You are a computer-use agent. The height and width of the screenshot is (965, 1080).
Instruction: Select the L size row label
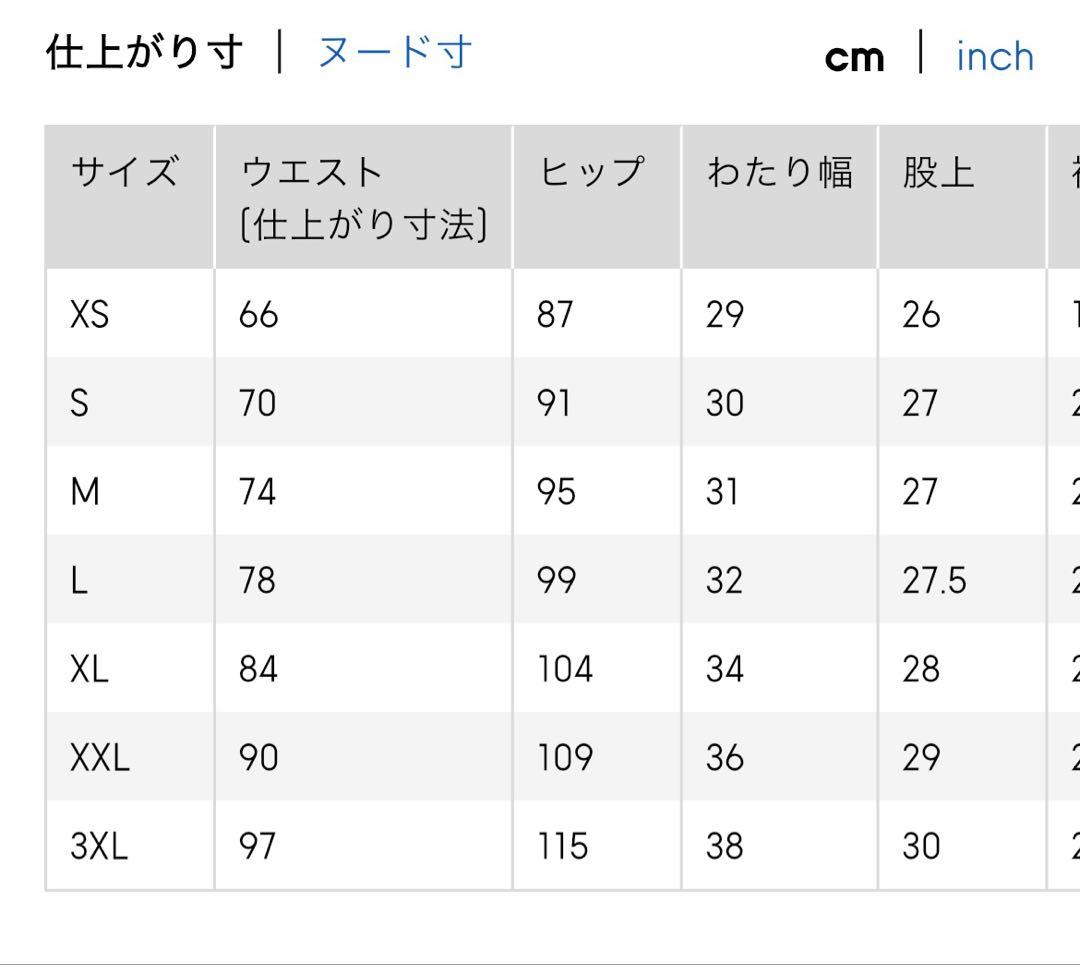(x=79, y=581)
